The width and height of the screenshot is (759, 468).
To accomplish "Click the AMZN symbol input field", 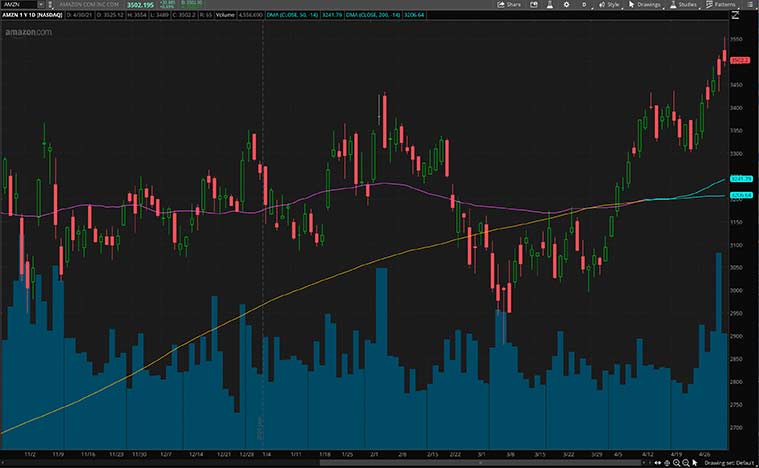I will (16, 5).
